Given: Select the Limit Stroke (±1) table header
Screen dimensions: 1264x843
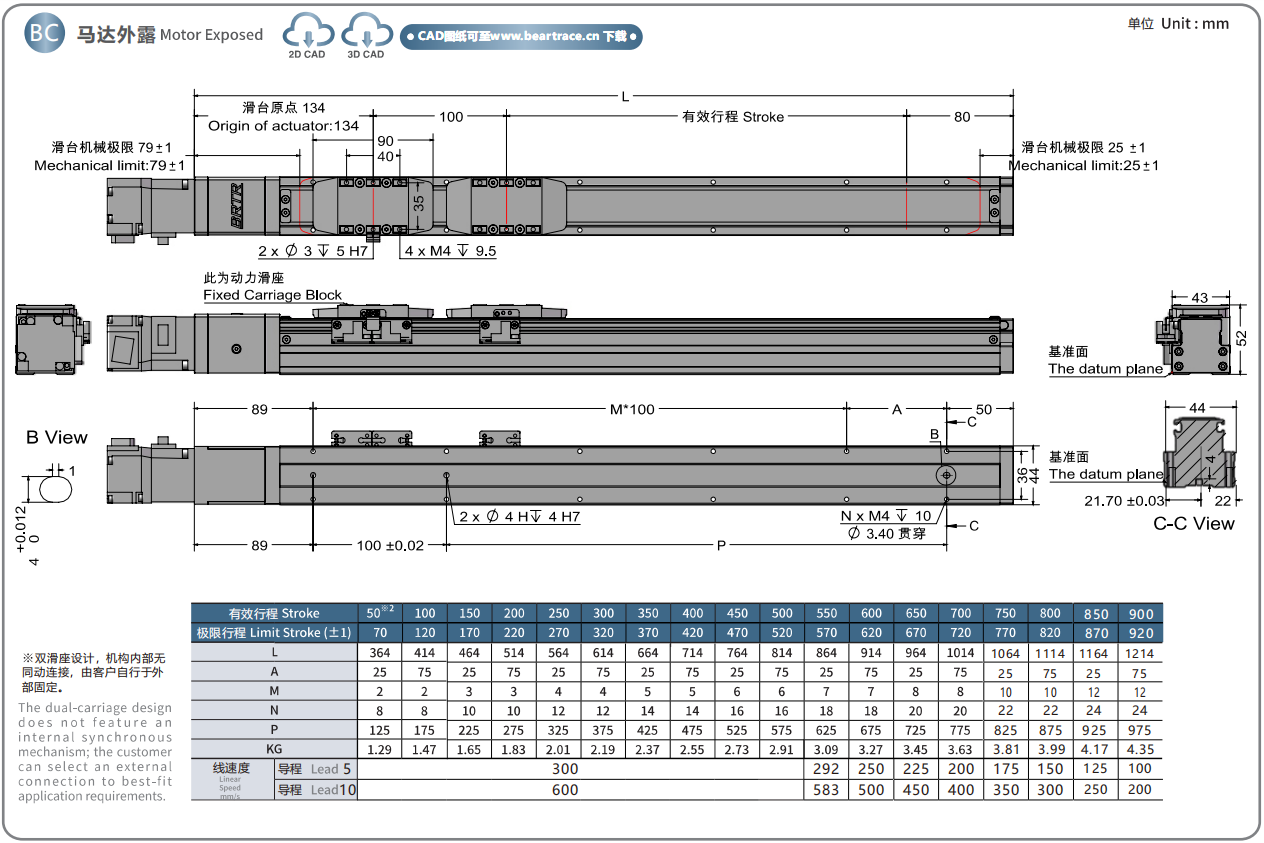Looking at the screenshot, I should [x=274, y=633].
